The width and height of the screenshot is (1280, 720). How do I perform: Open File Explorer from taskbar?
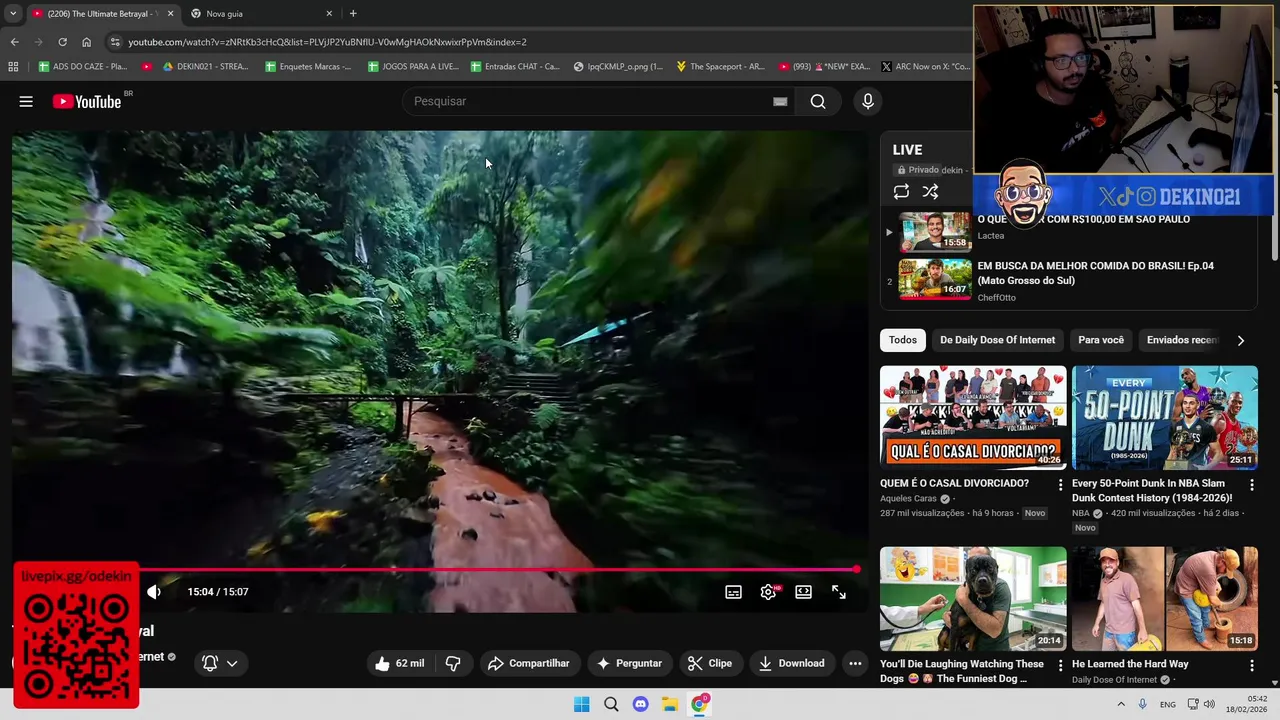tap(669, 704)
